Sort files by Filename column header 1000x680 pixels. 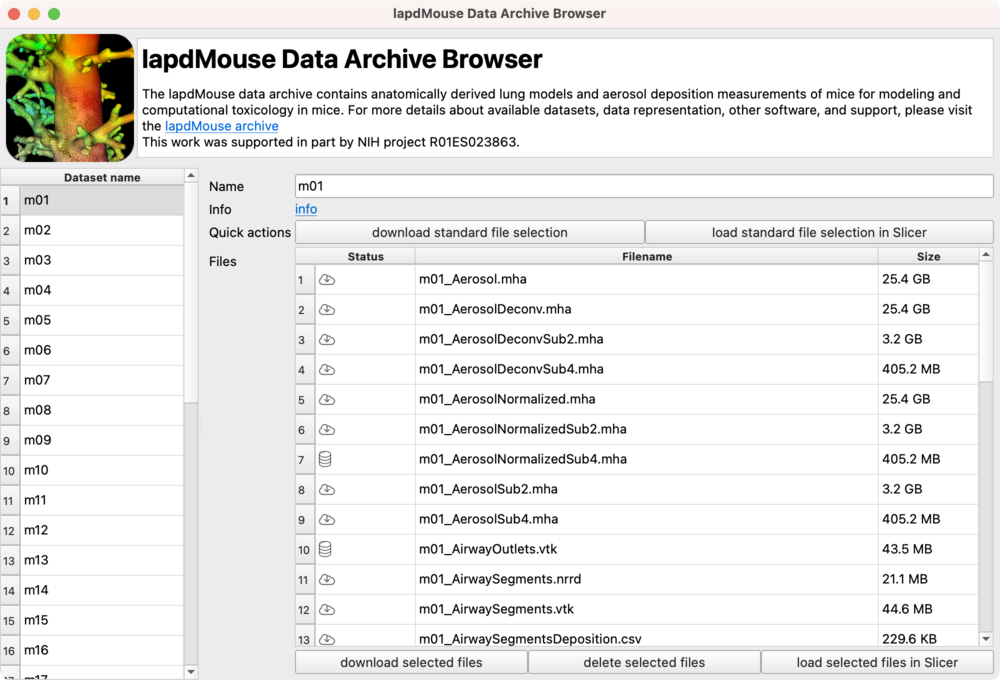click(647, 256)
